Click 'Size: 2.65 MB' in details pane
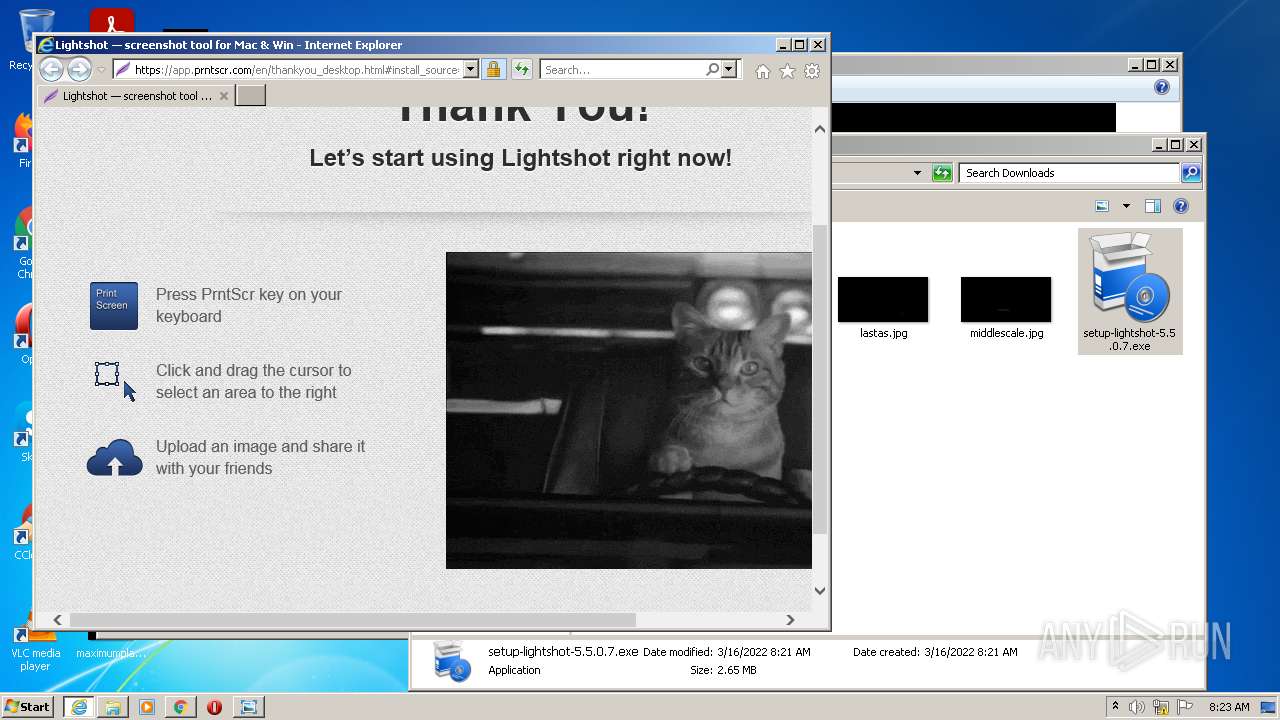Screen dimensions: 1280x720 click(x=723, y=670)
